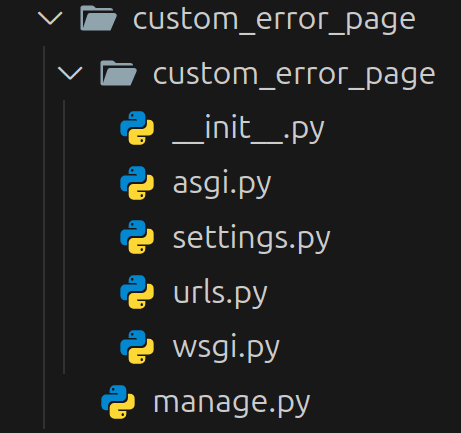Viewport: 461px width, 433px height.
Task: Open the manage.py file
Action: pyautogui.click(x=232, y=403)
